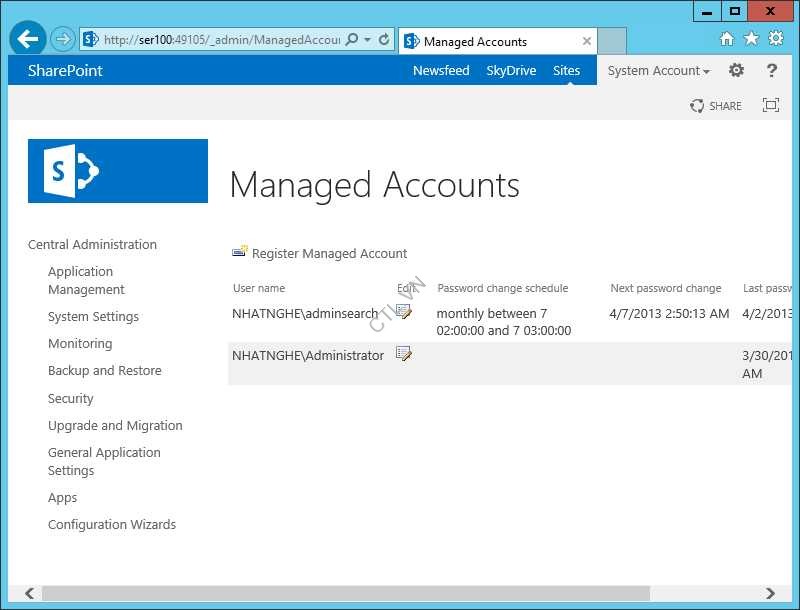Screen dimensions: 800x610
Task: Click the SharePoint favicon in address bar
Action: click(x=90, y=39)
